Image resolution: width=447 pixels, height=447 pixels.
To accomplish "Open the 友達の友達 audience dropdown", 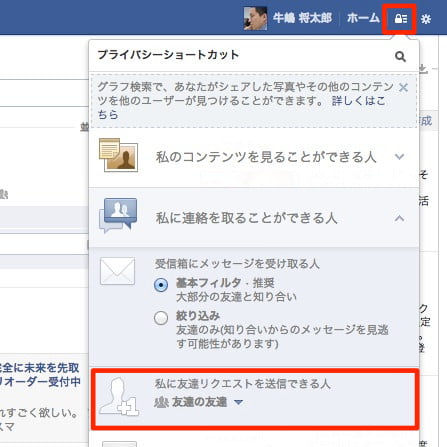I will (x=199, y=402).
